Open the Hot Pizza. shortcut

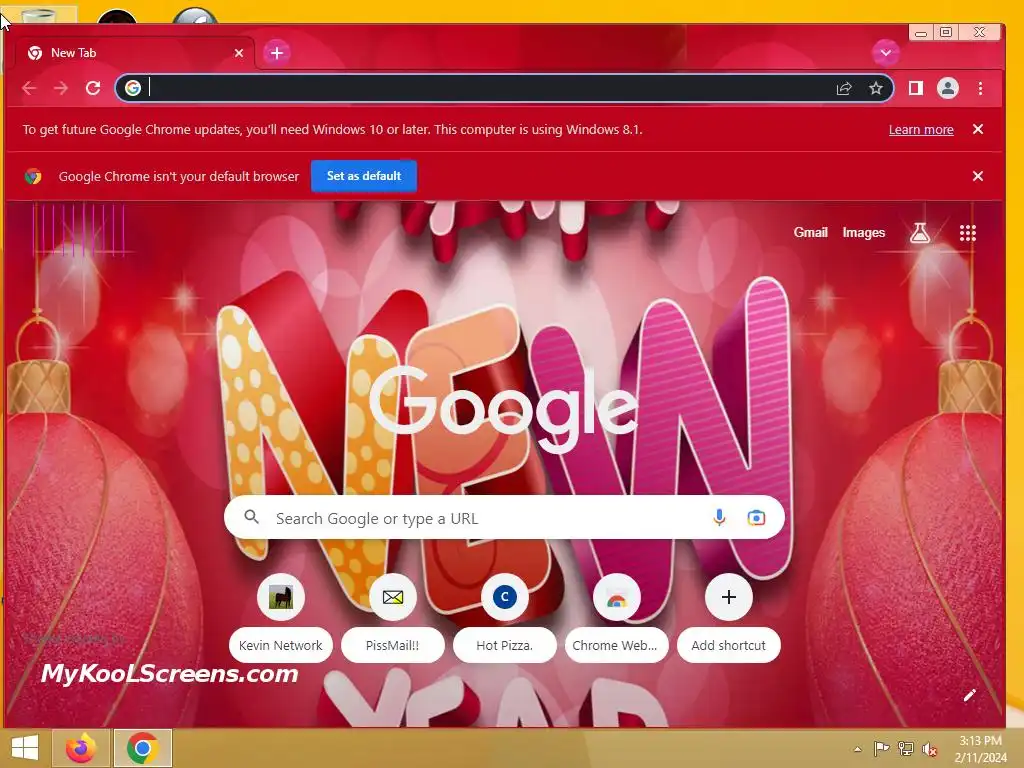[x=504, y=617]
